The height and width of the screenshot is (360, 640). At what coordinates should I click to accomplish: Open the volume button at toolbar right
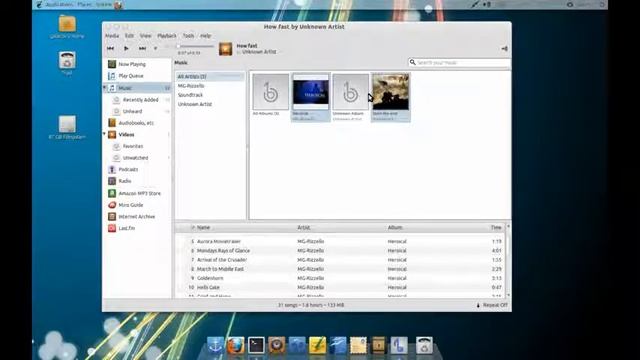(504, 49)
